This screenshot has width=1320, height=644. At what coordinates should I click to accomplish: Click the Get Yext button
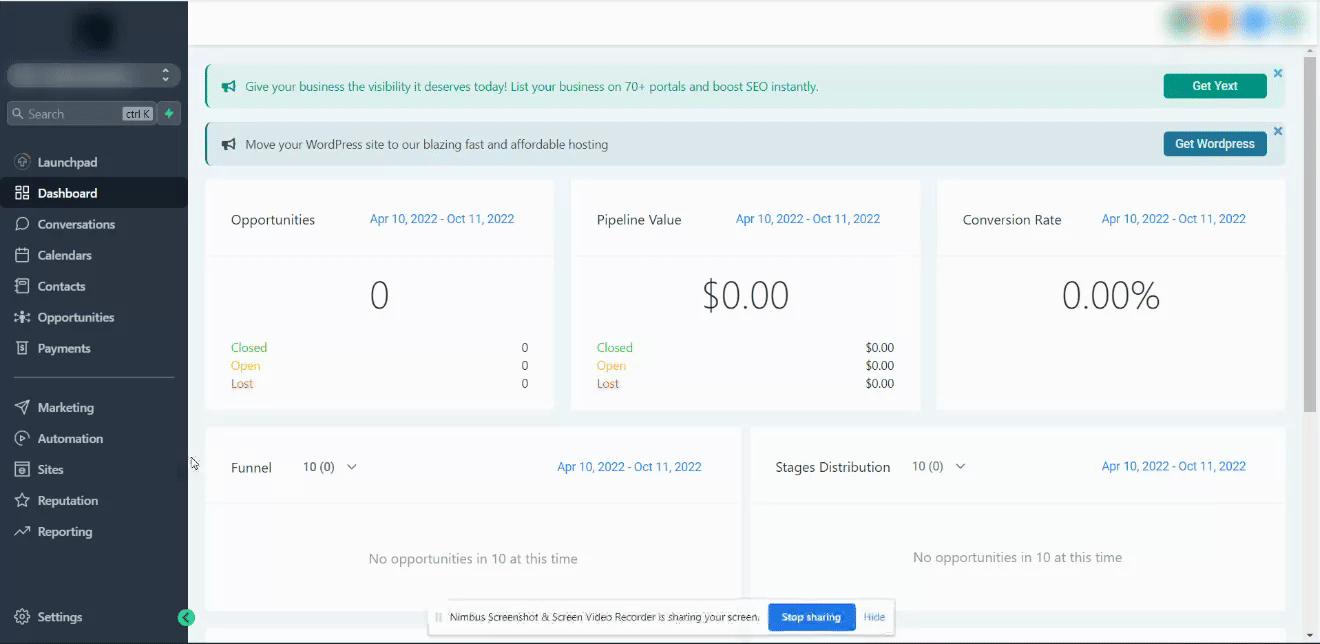point(1215,86)
